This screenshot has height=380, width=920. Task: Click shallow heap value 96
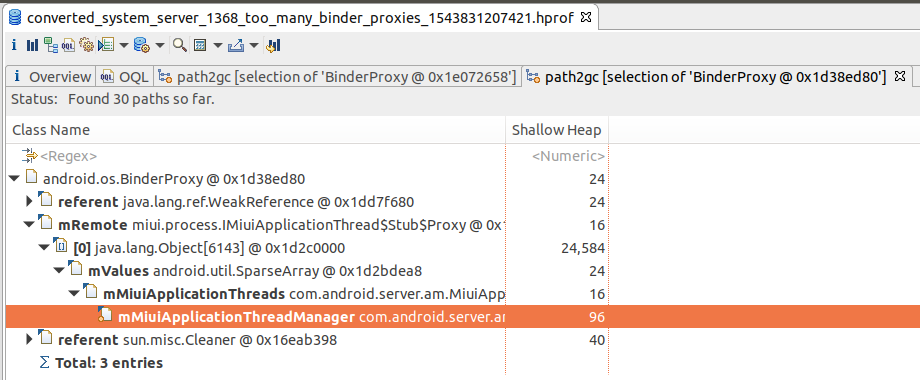pyautogui.click(x=596, y=317)
